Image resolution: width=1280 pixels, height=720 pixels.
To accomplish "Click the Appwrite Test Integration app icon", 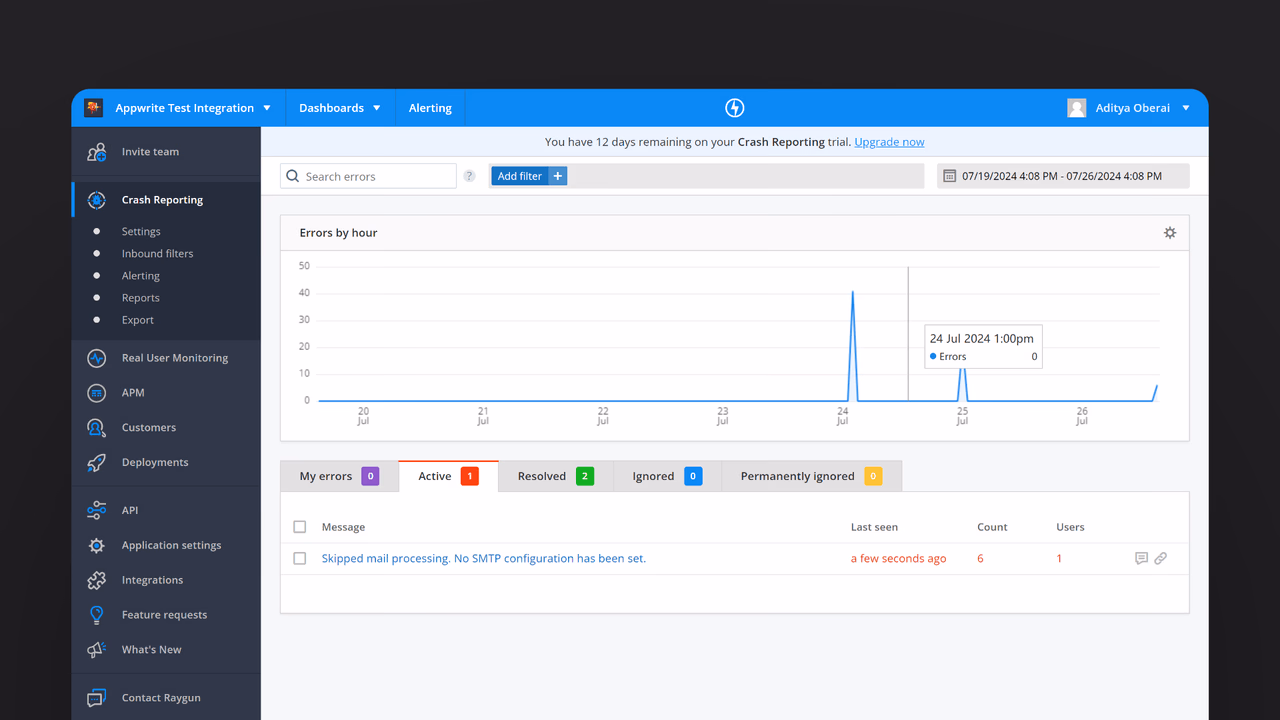I will click(x=94, y=108).
